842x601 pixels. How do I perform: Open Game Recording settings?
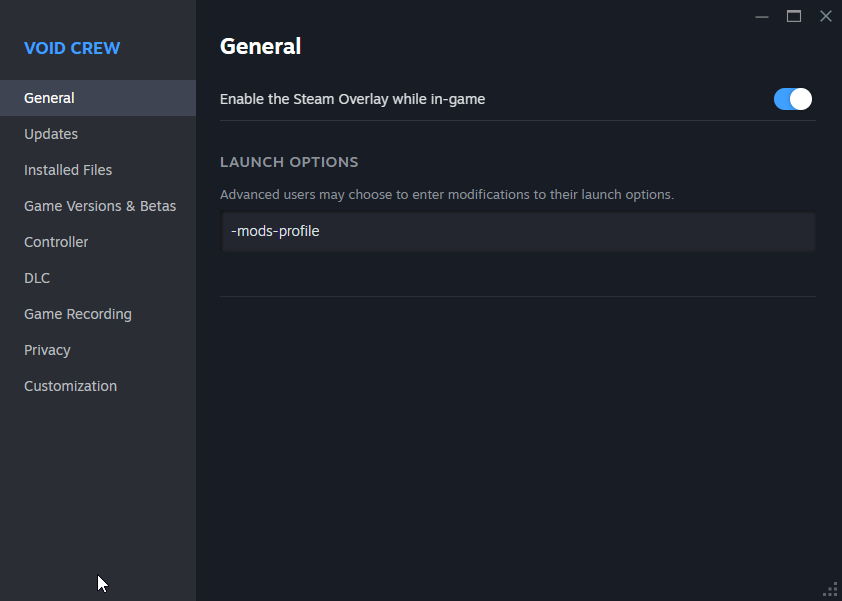pos(78,314)
